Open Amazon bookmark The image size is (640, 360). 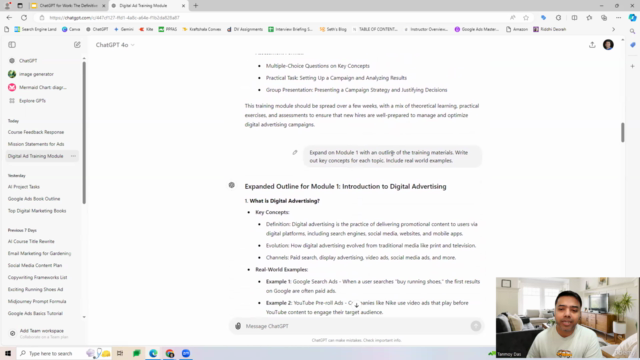click(x=517, y=29)
